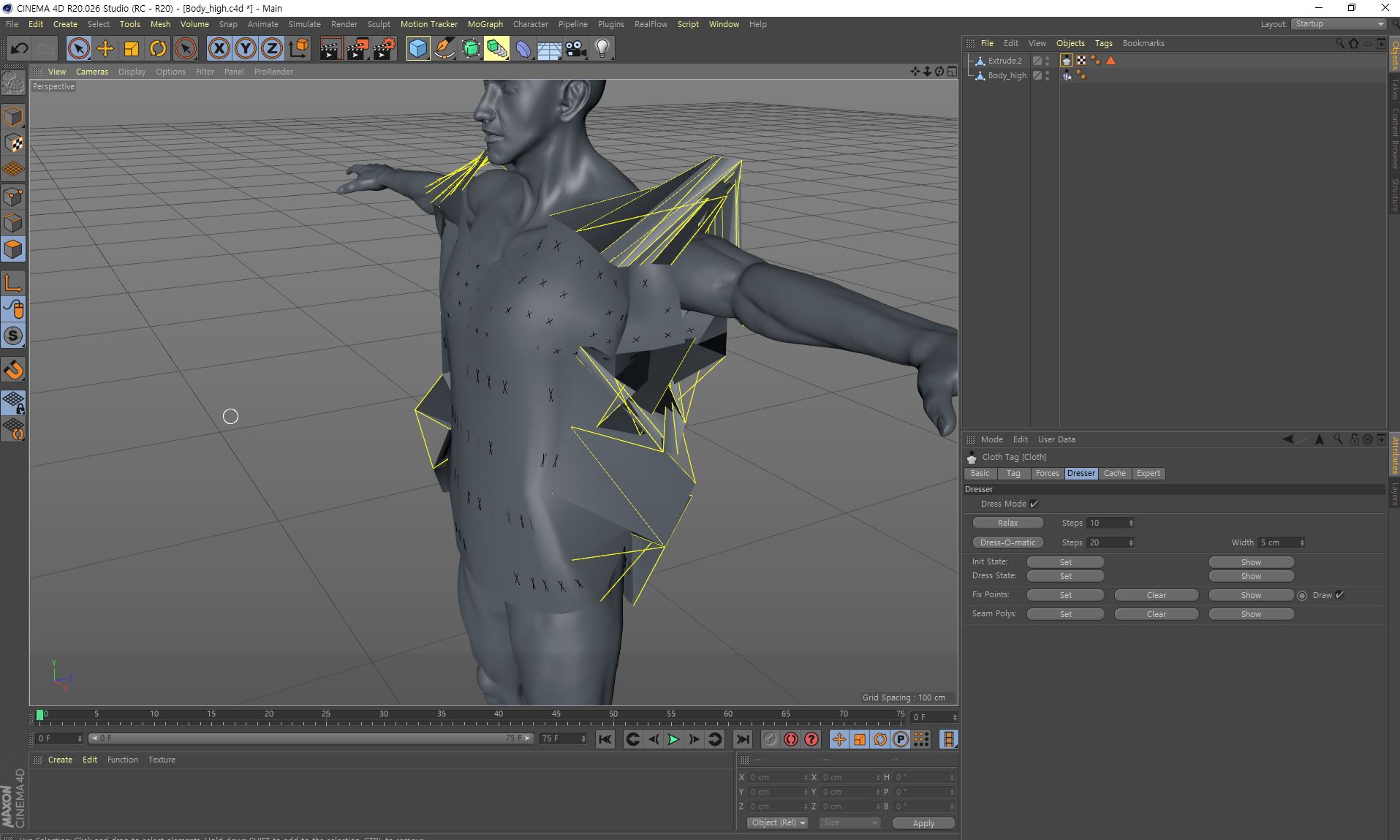This screenshot has width=1400, height=840.
Task: Show the Seam Polys
Action: (x=1251, y=614)
